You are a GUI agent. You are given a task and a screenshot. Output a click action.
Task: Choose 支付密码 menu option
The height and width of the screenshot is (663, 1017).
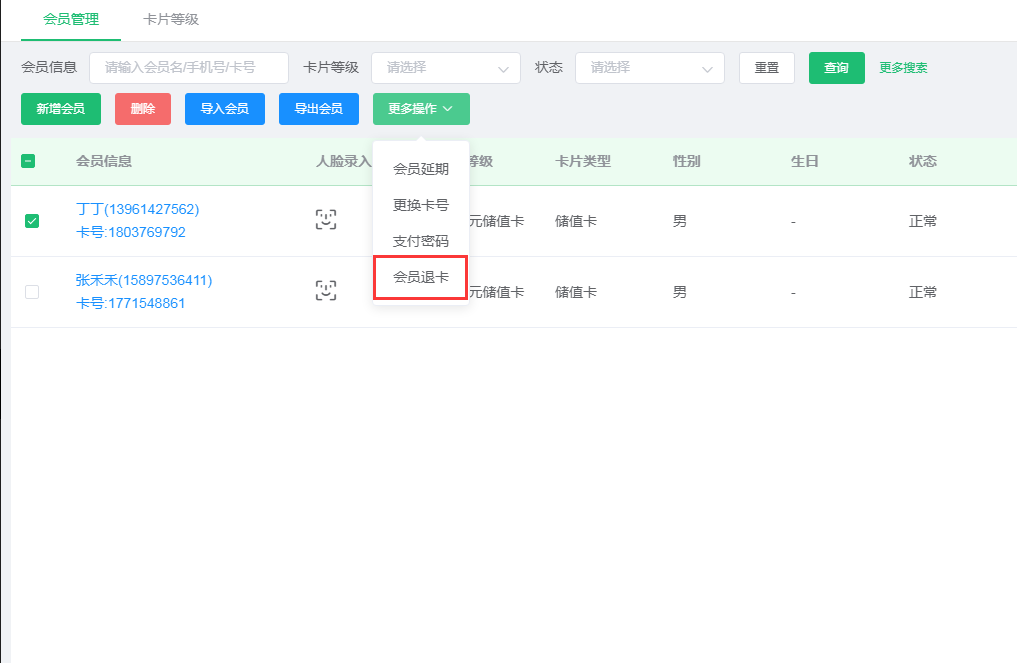[420, 241]
